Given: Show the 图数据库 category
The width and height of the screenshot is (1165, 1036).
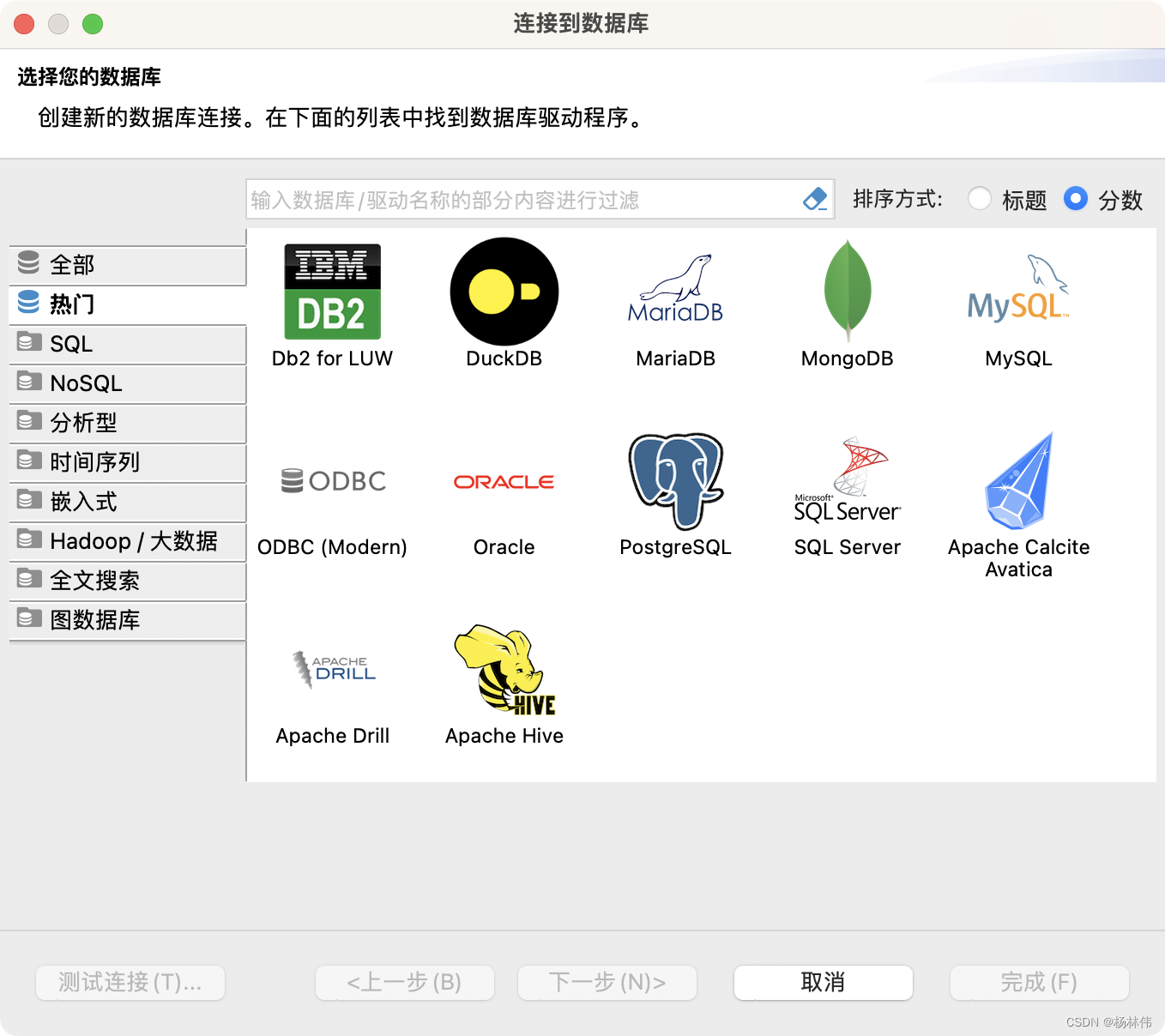Looking at the screenshot, I should click(x=127, y=620).
